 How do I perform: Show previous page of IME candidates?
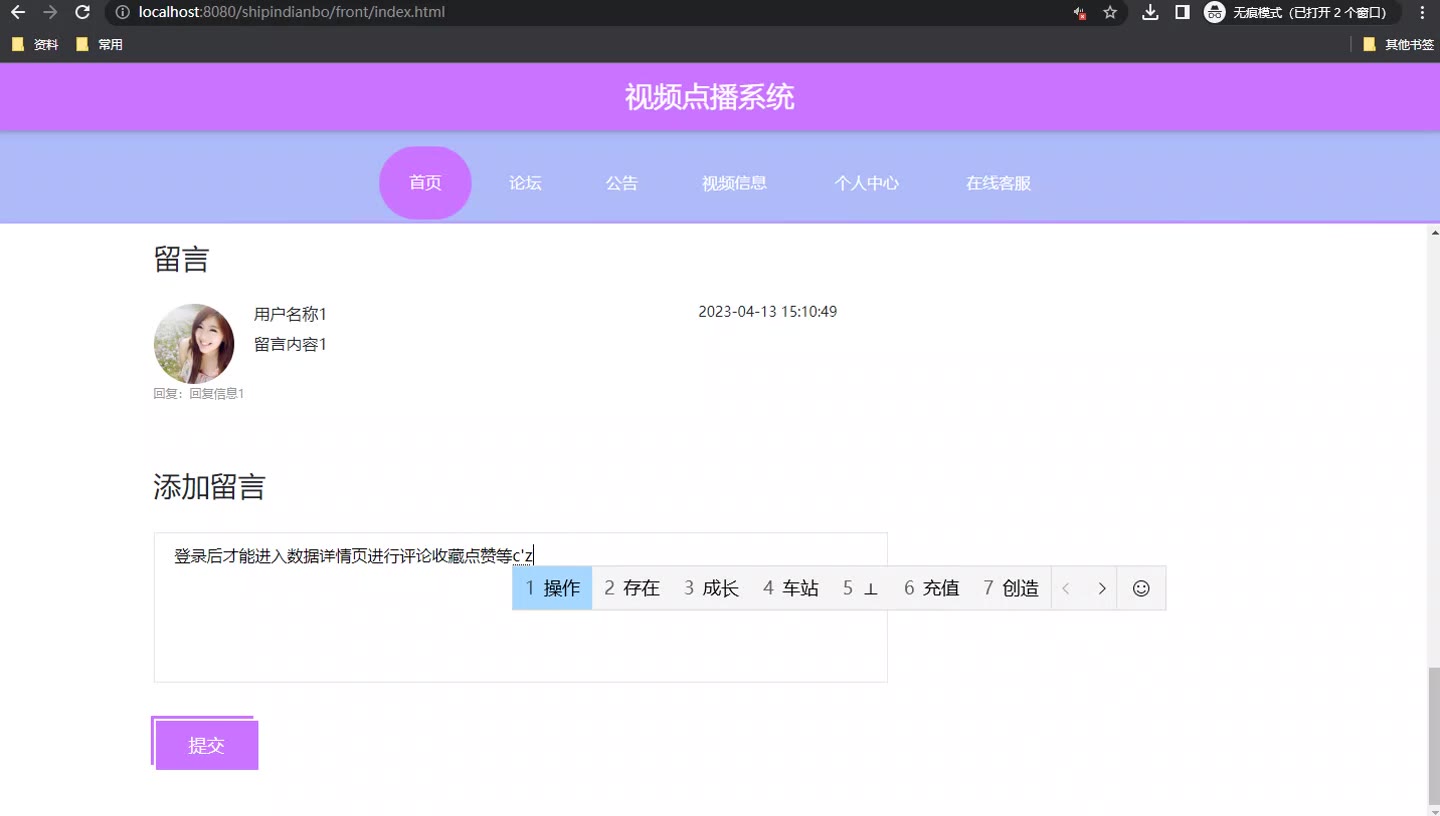pyautogui.click(x=1066, y=588)
